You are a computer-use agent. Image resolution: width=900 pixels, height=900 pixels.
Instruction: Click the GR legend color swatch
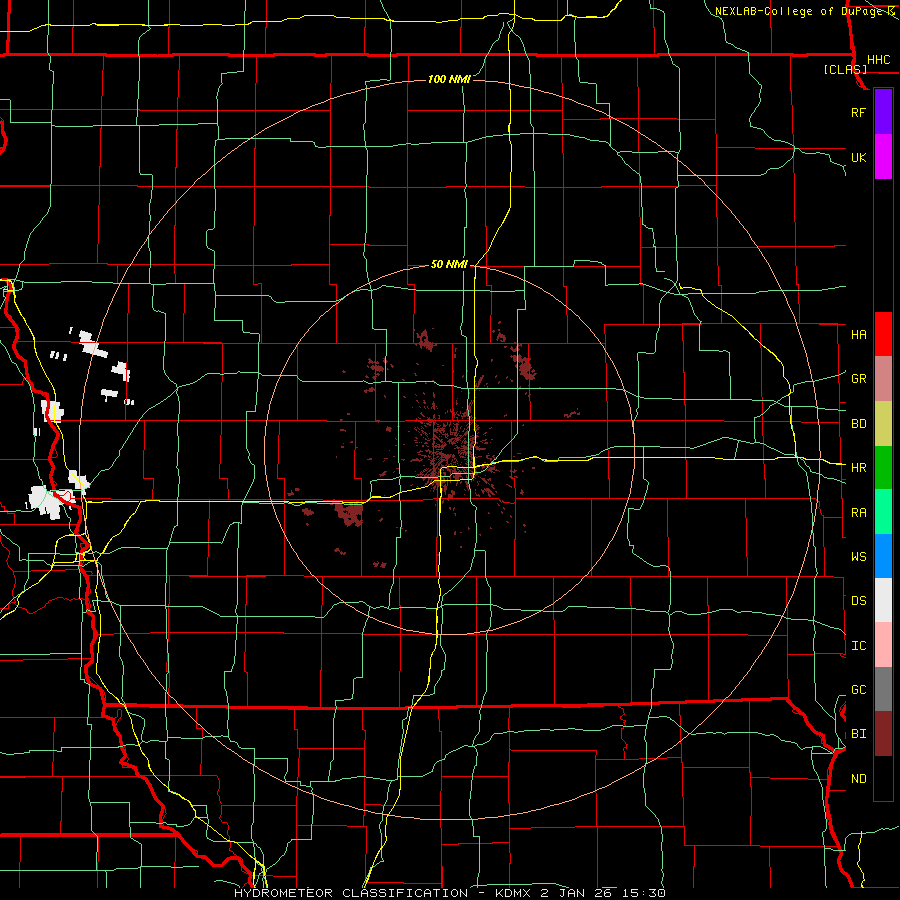(x=883, y=378)
